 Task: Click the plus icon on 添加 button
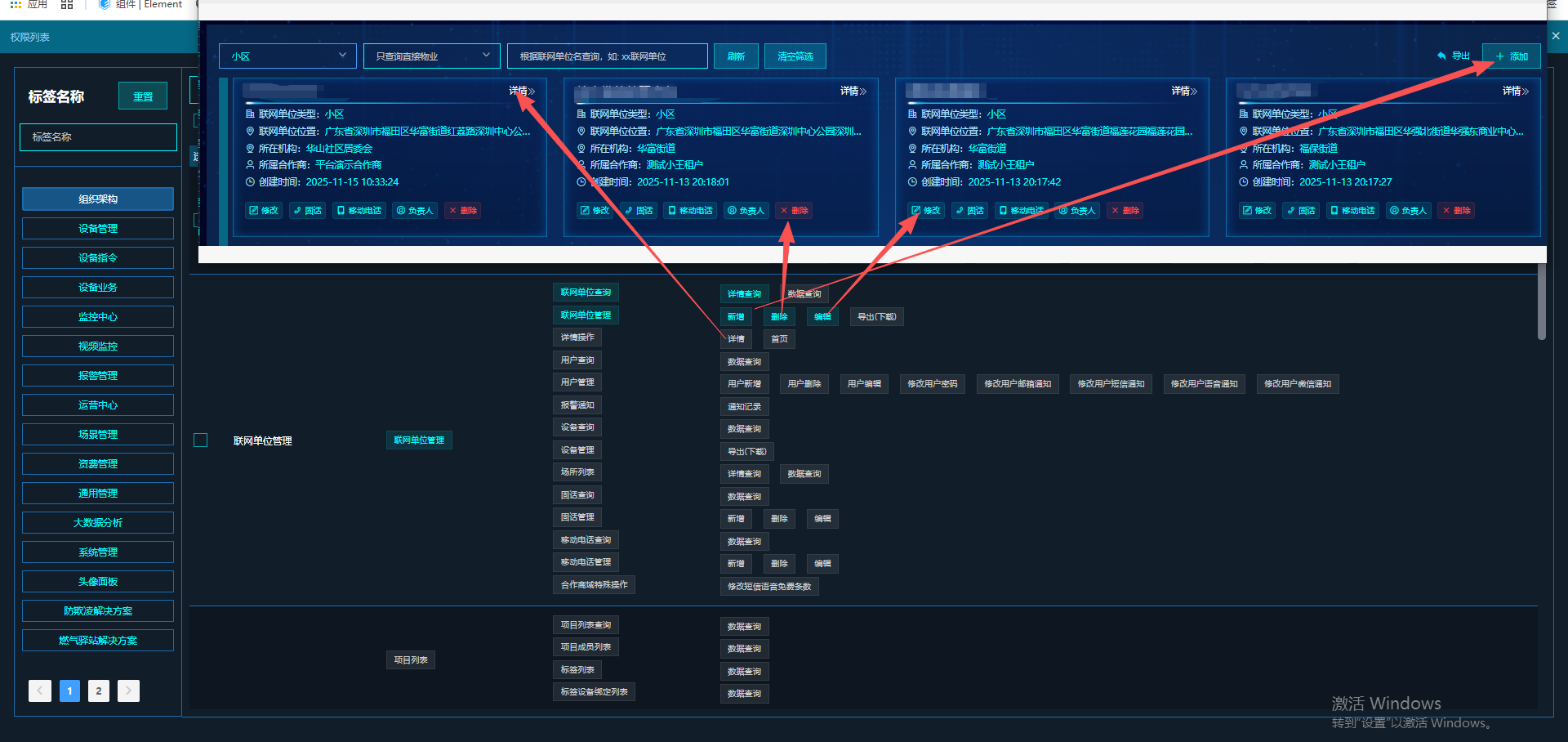pyautogui.click(x=1499, y=56)
